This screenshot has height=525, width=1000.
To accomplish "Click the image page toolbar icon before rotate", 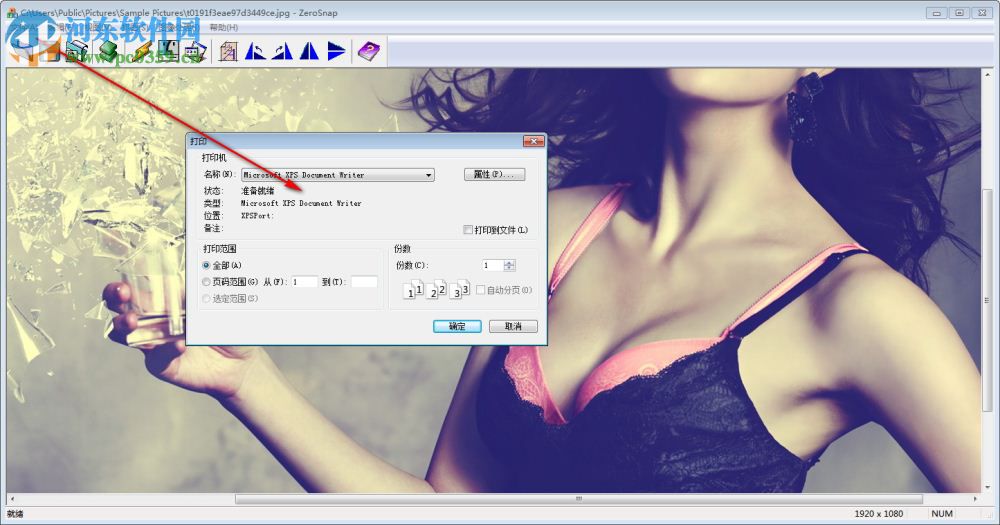I will (x=228, y=51).
